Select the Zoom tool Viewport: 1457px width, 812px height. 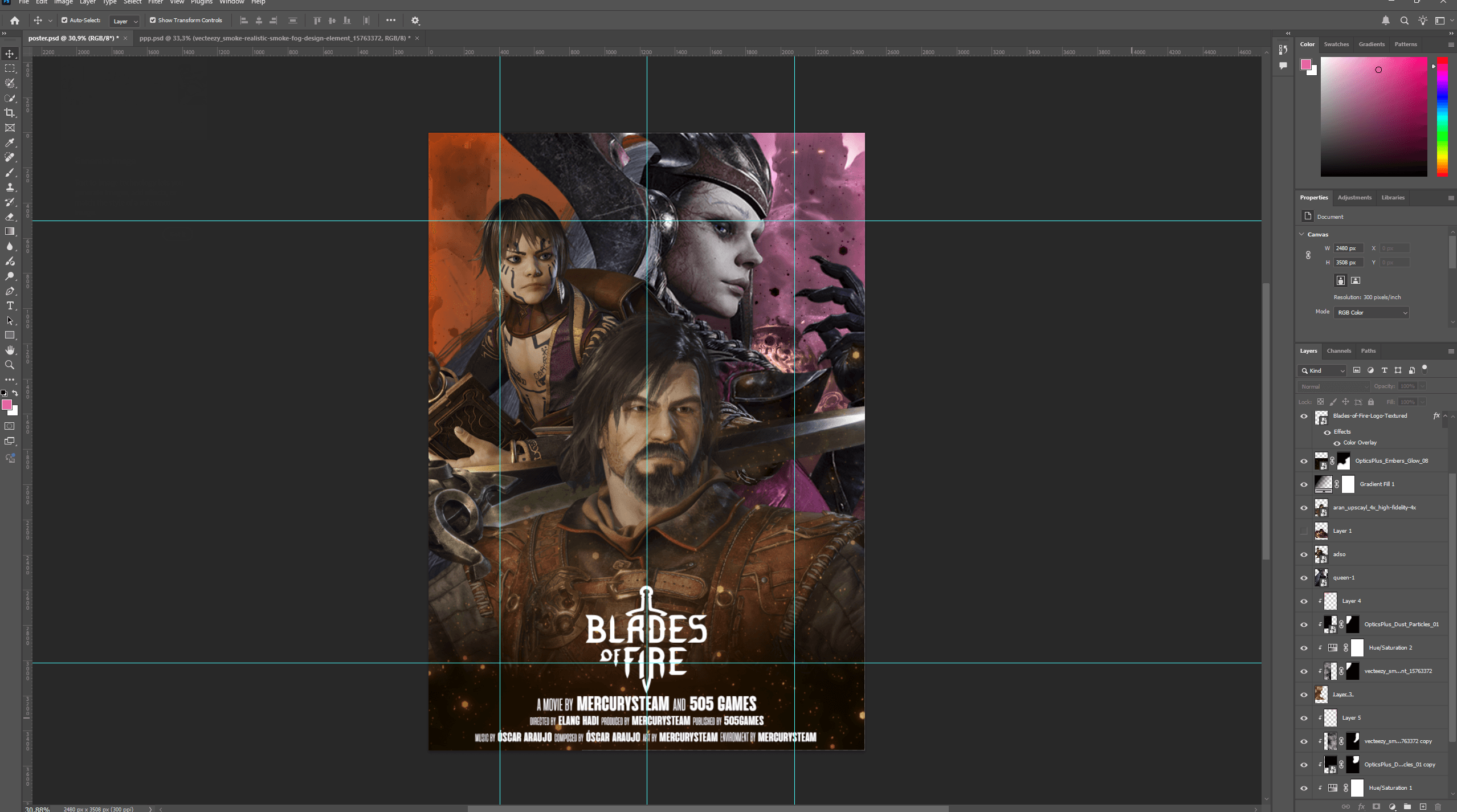pos(10,365)
